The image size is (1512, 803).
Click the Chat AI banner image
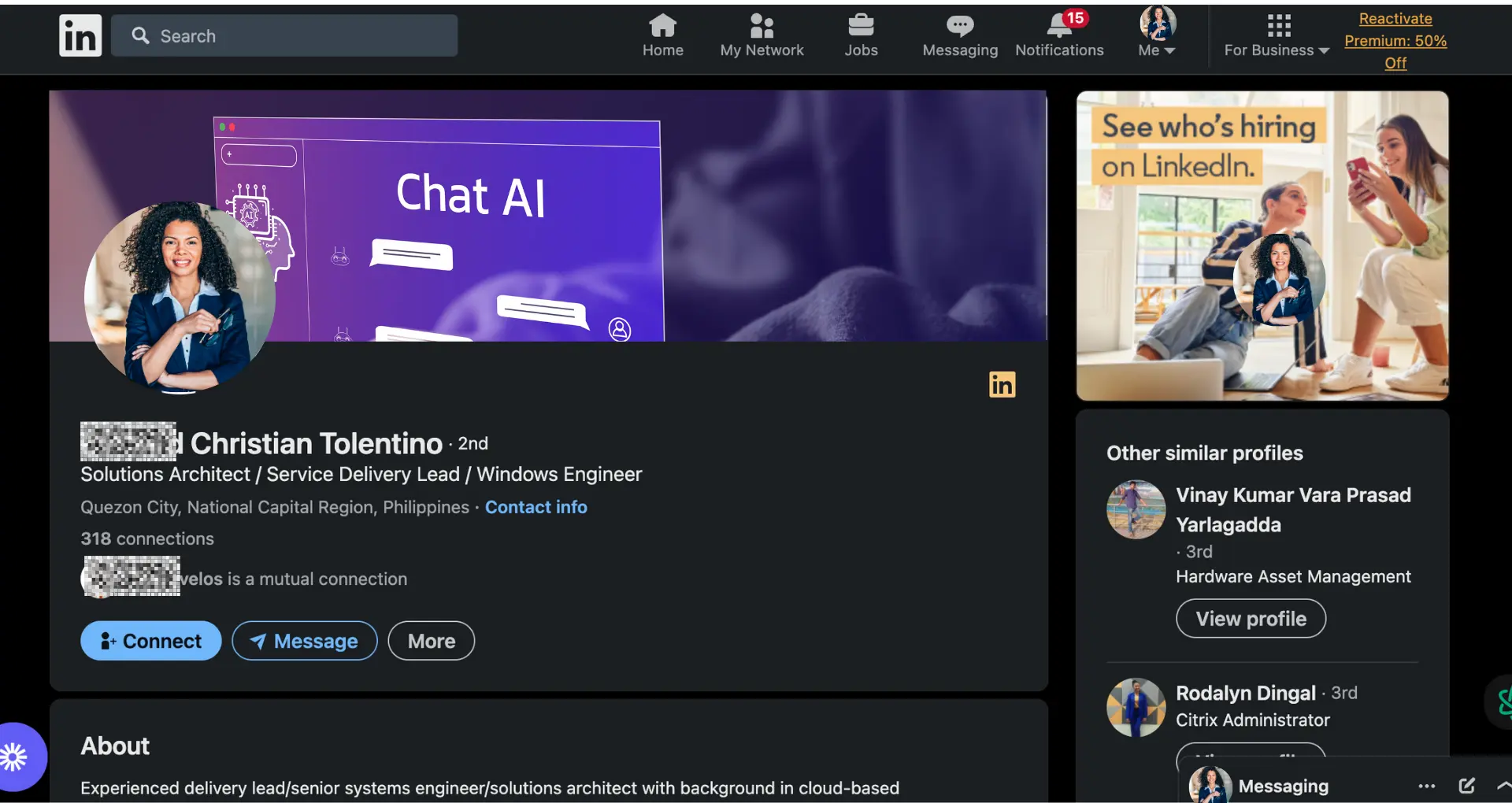pyautogui.click(x=548, y=216)
